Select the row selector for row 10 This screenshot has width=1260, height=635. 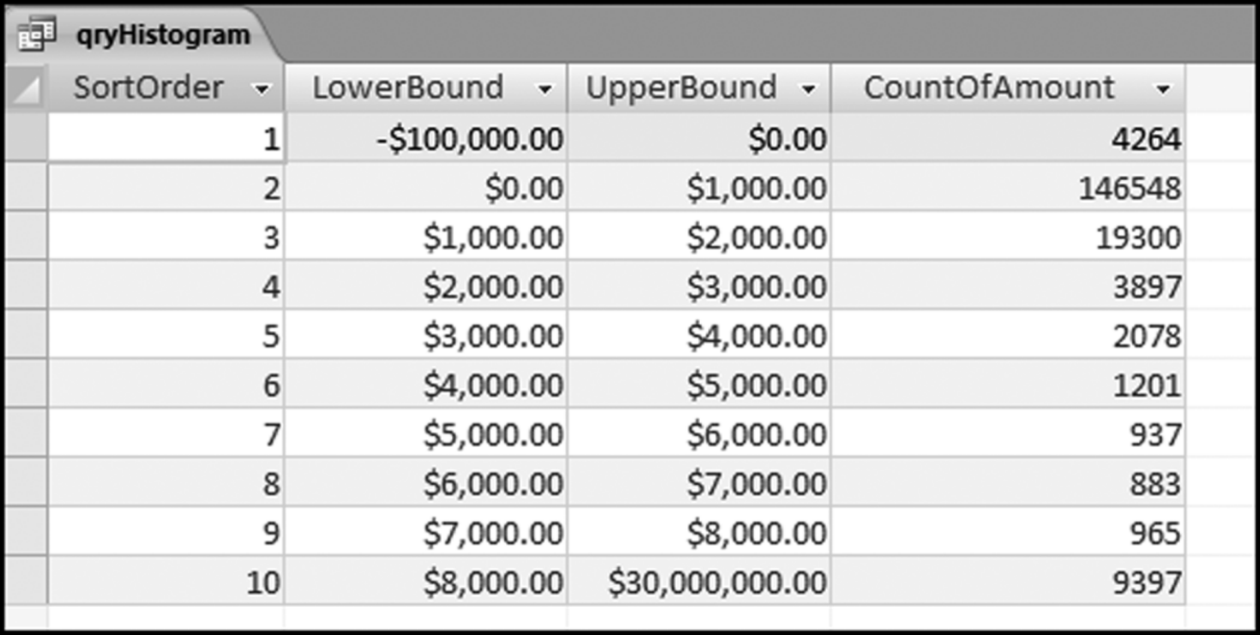(x=26, y=582)
